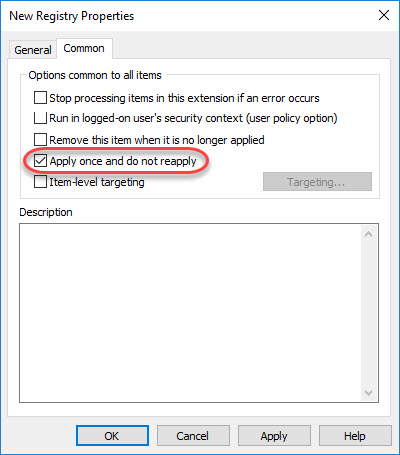
Task: Click the Description box scroll down arrow
Action: tap(368, 392)
